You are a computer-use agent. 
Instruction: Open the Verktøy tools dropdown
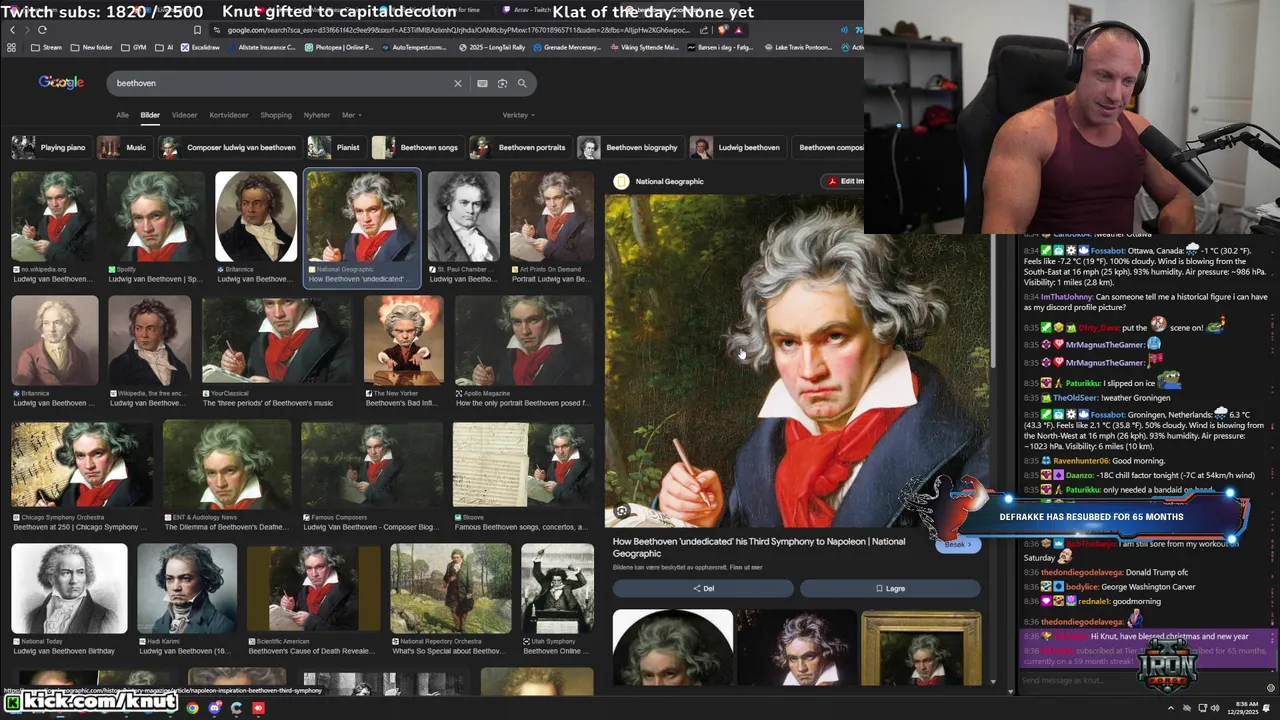[x=518, y=115]
